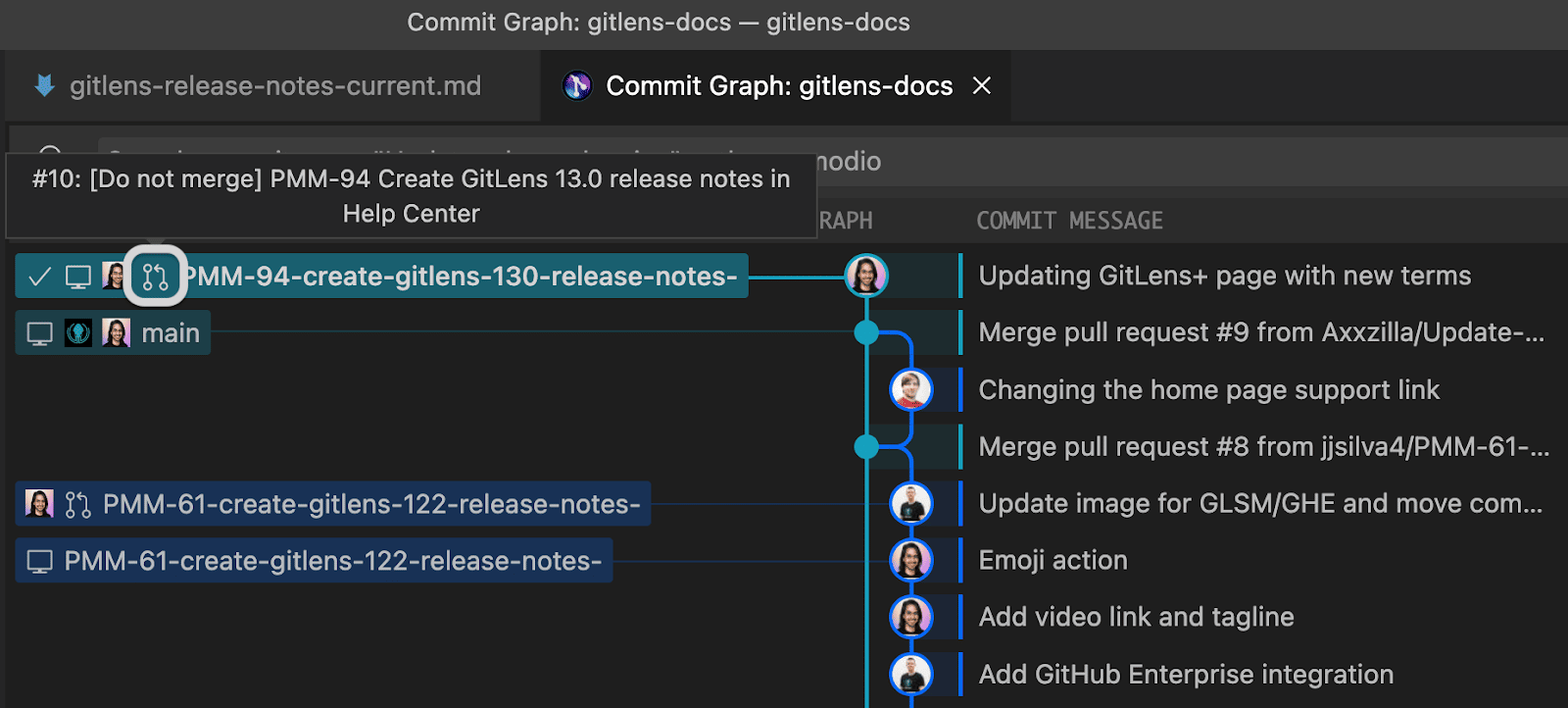Close the Commit Graph tab

tap(982, 86)
